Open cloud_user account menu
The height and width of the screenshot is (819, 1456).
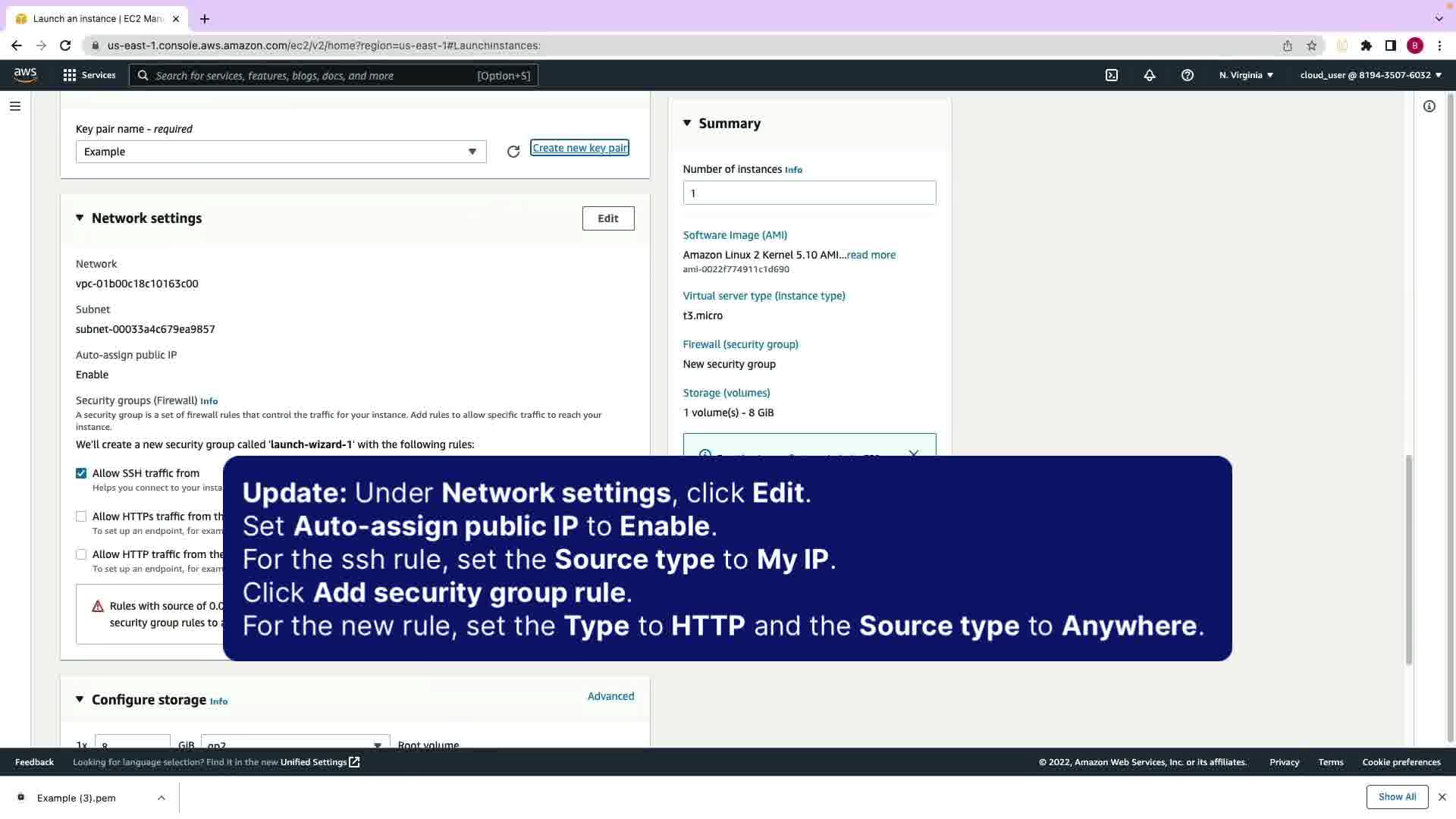coord(1370,75)
